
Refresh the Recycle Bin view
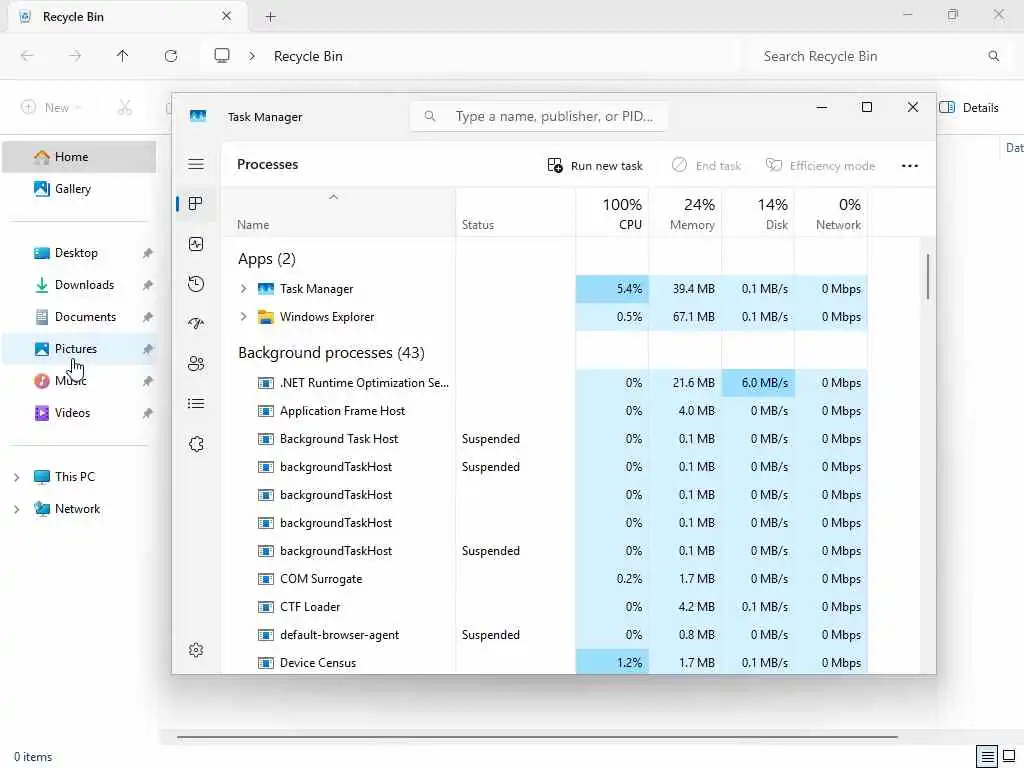pyautogui.click(x=171, y=56)
